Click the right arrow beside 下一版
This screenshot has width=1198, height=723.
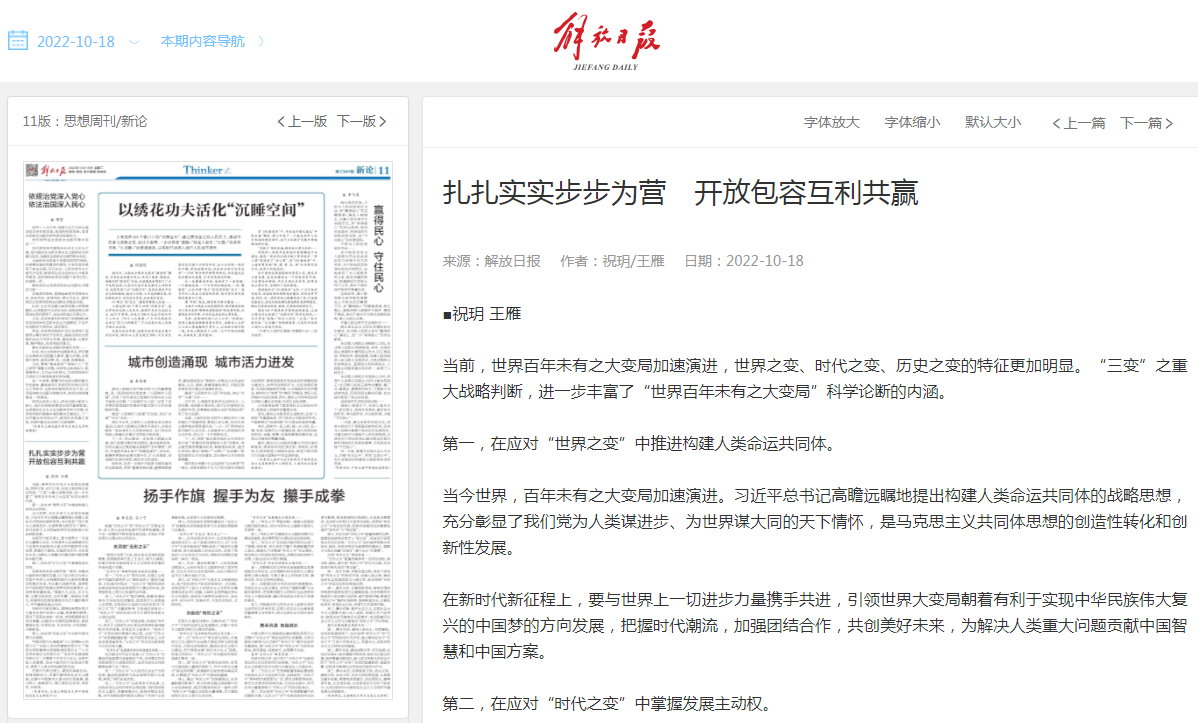(x=382, y=122)
